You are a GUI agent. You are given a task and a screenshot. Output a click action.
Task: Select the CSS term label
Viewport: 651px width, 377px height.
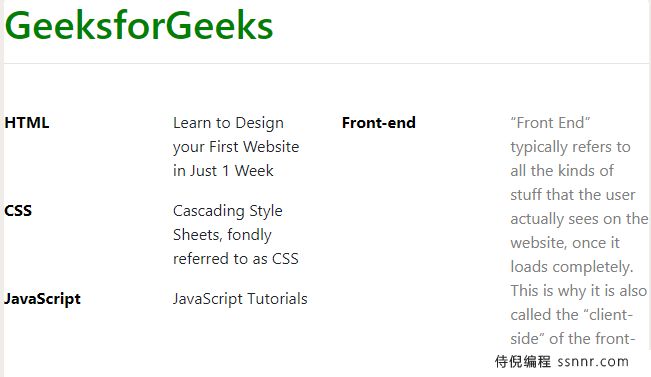(18, 211)
